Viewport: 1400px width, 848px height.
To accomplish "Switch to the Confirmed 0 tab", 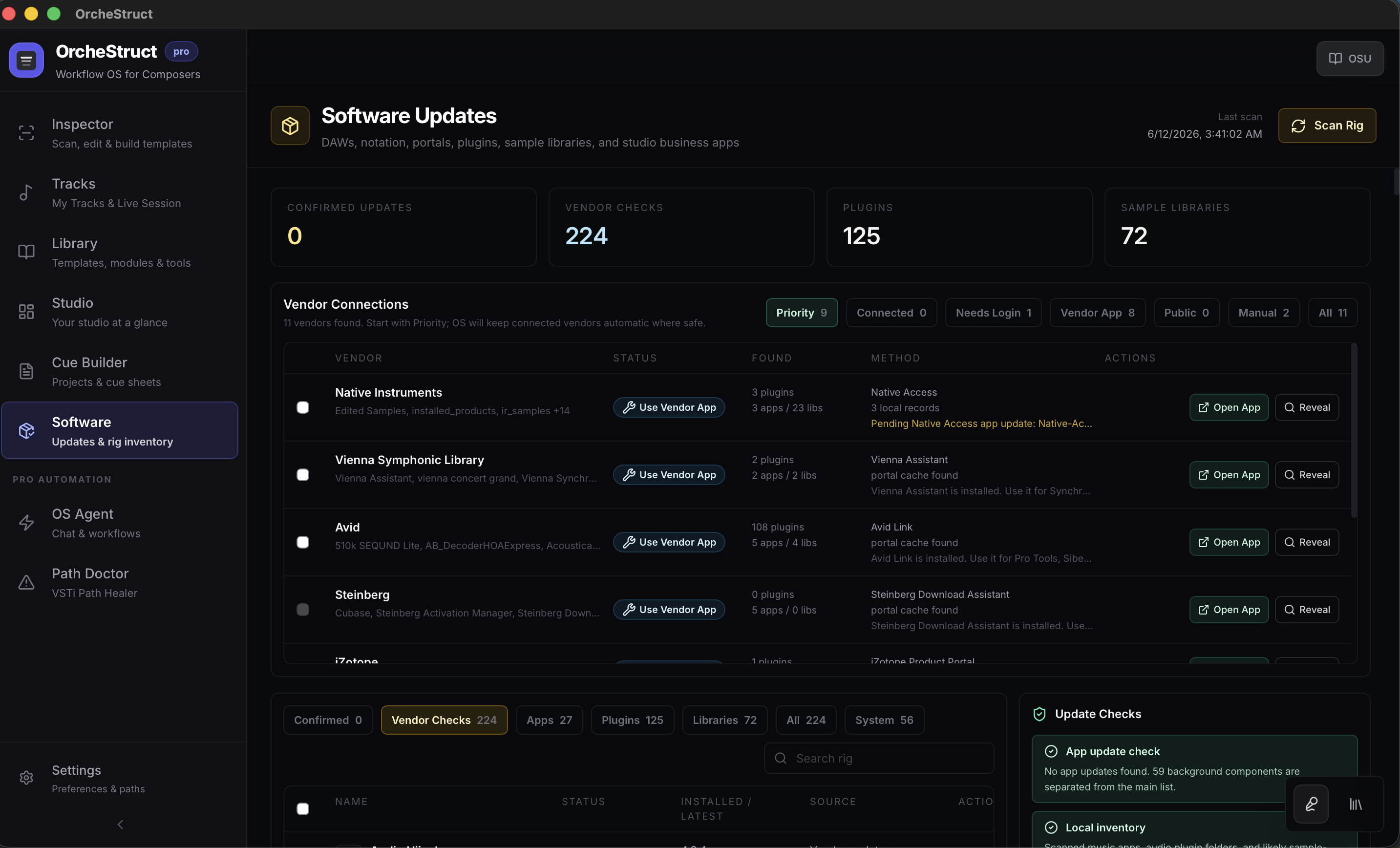I will click(328, 720).
